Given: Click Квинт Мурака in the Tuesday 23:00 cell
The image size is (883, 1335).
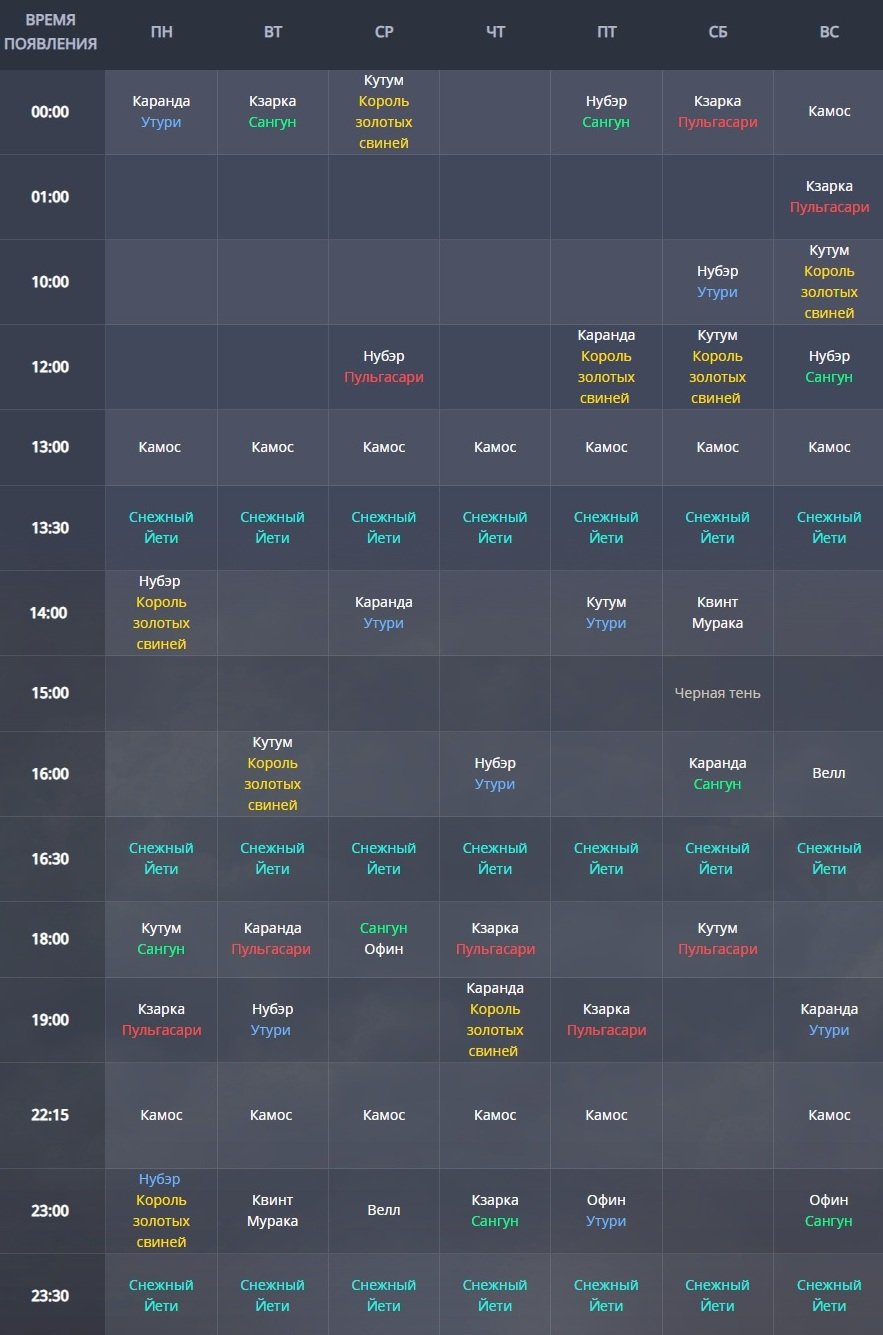Looking at the screenshot, I should click(x=272, y=1210).
